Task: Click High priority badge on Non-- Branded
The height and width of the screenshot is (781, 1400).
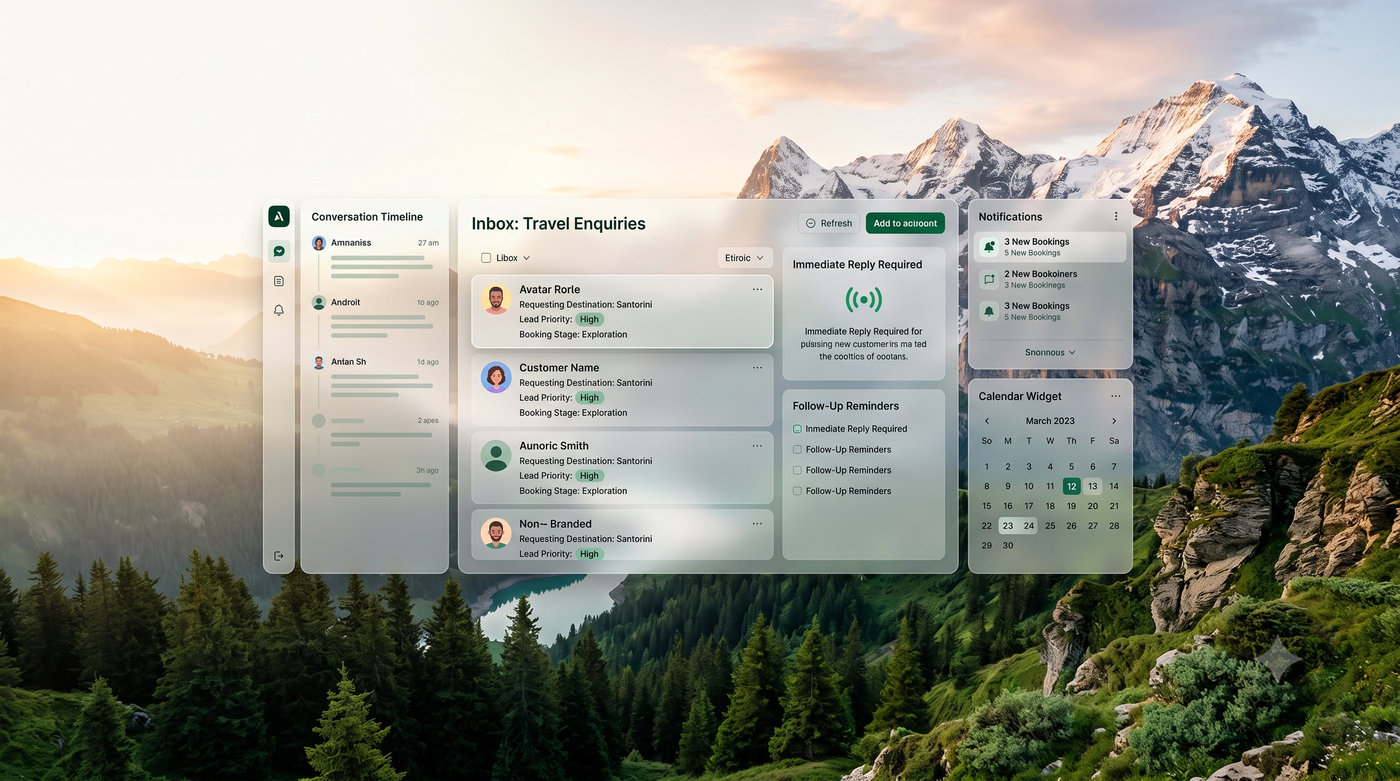Action: click(589, 553)
